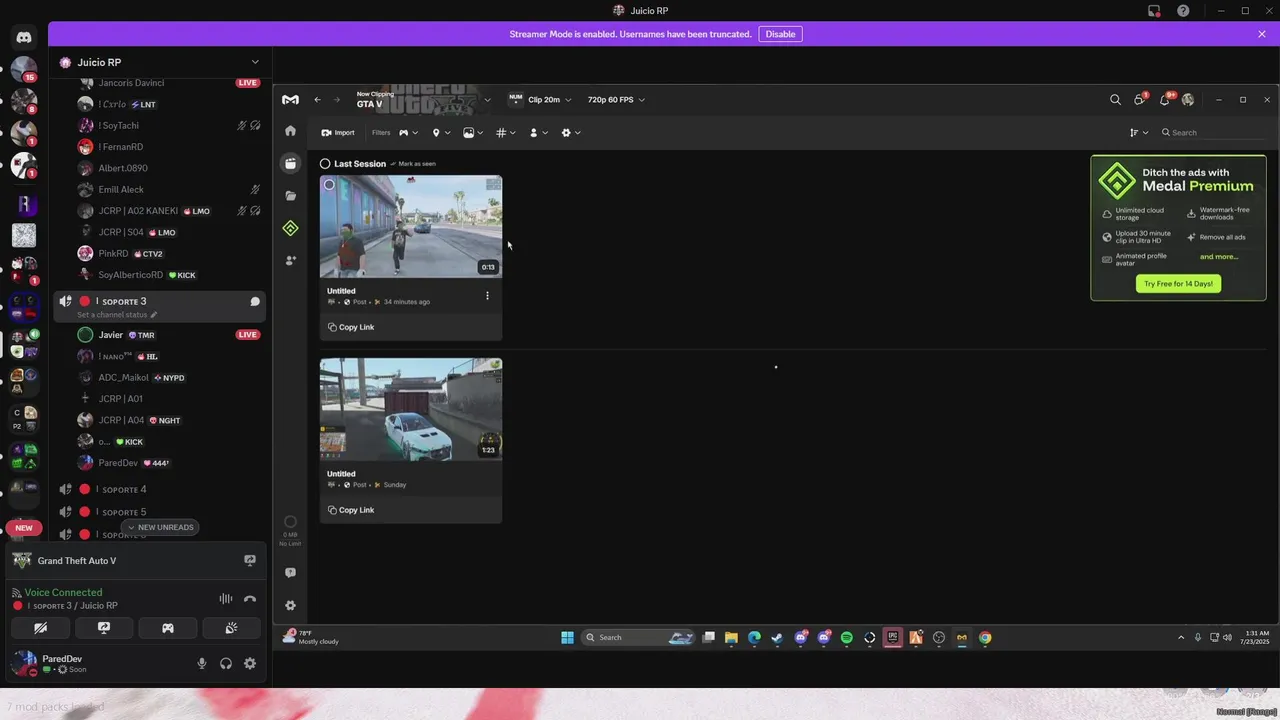Open the person filter dropdown
This screenshot has height=720, width=1280.
[x=539, y=133]
